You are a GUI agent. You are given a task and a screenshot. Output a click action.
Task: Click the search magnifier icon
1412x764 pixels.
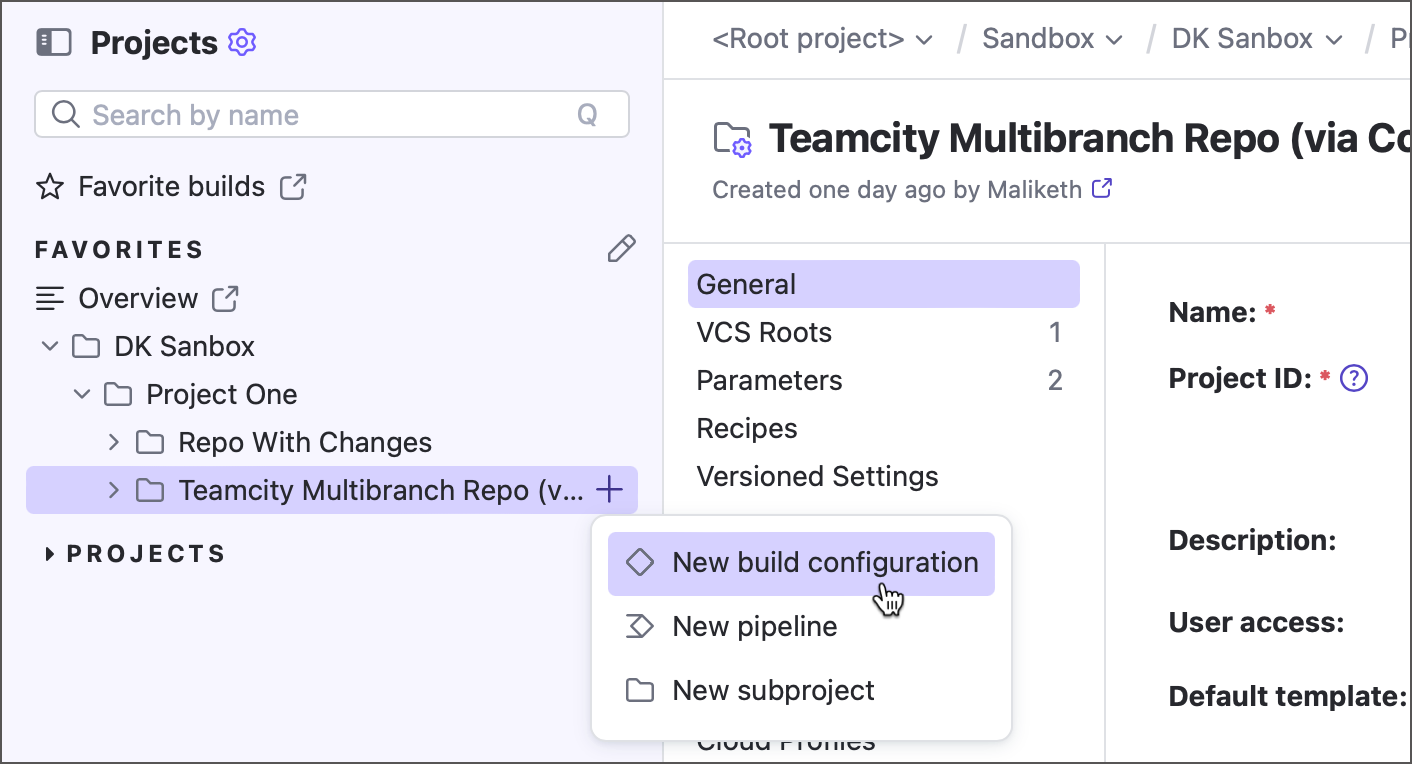pyautogui.click(x=65, y=114)
